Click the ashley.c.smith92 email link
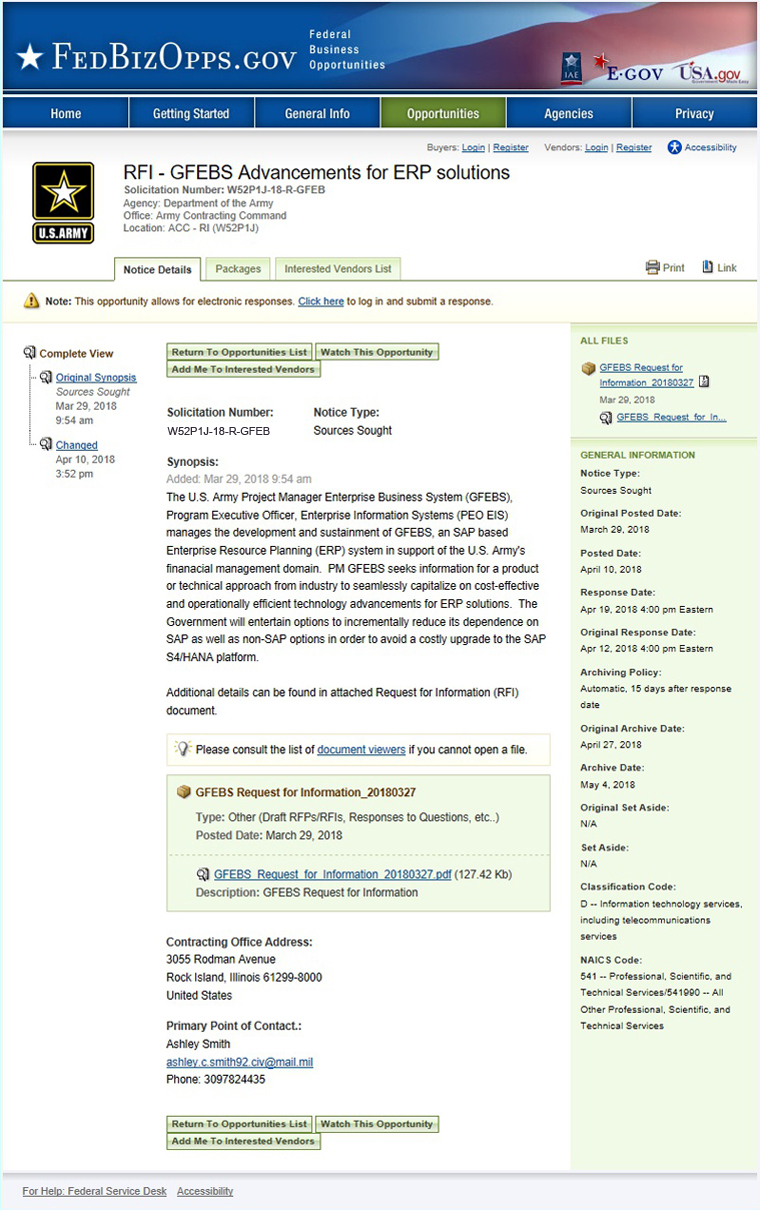Screen dimensions: 760x1210 click(x=239, y=1062)
